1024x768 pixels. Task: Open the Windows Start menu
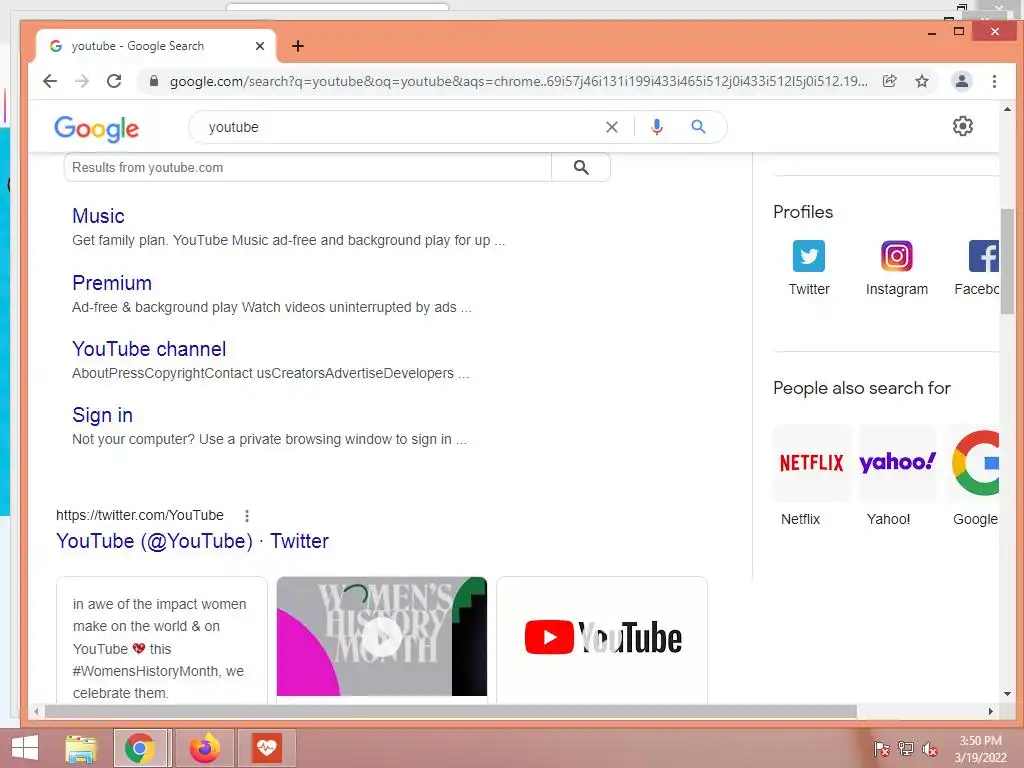point(25,748)
